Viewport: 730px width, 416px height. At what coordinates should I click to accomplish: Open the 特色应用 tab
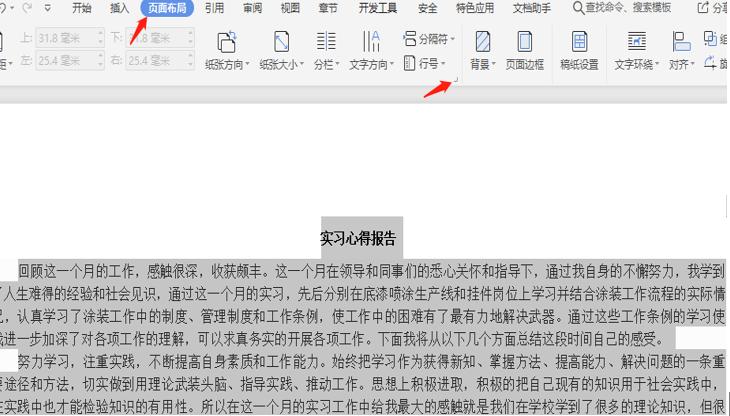(x=475, y=8)
